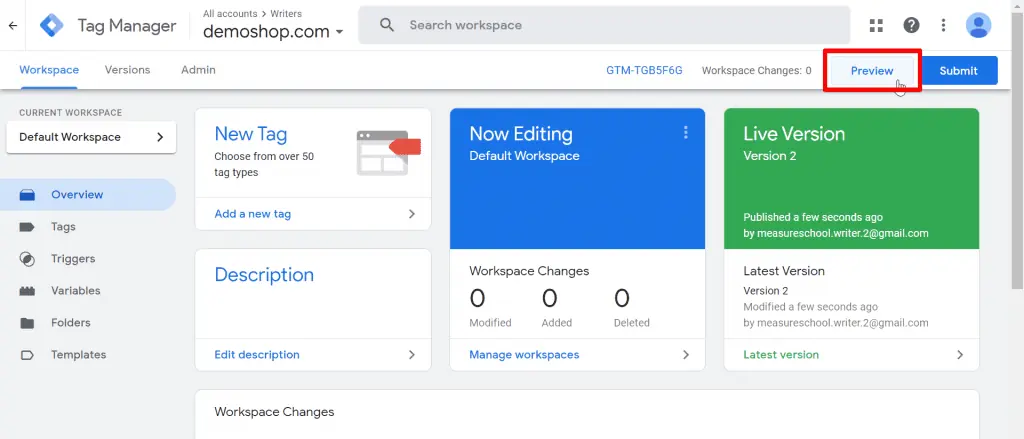The width and height of the screenshot is (1024, 439).
Task: Click the All accounts breadcrumb link
Action: coord(230,14)
